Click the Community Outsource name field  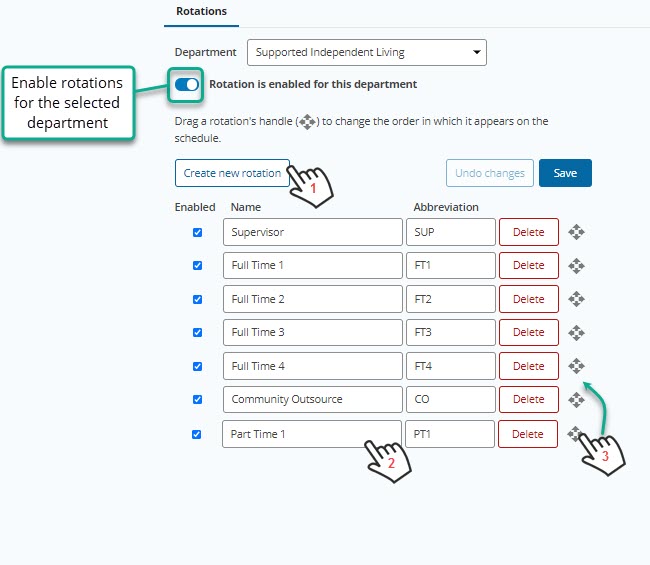tap(313, 399)
